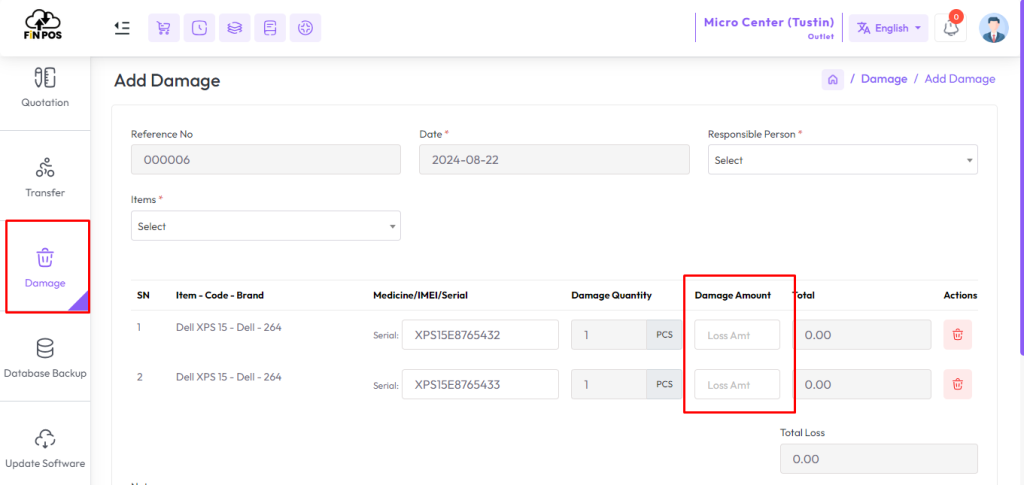The width and height of the screenshot is (1024, 485).
Task: Open Transfer in the sidebar
Action: point(45,178)
